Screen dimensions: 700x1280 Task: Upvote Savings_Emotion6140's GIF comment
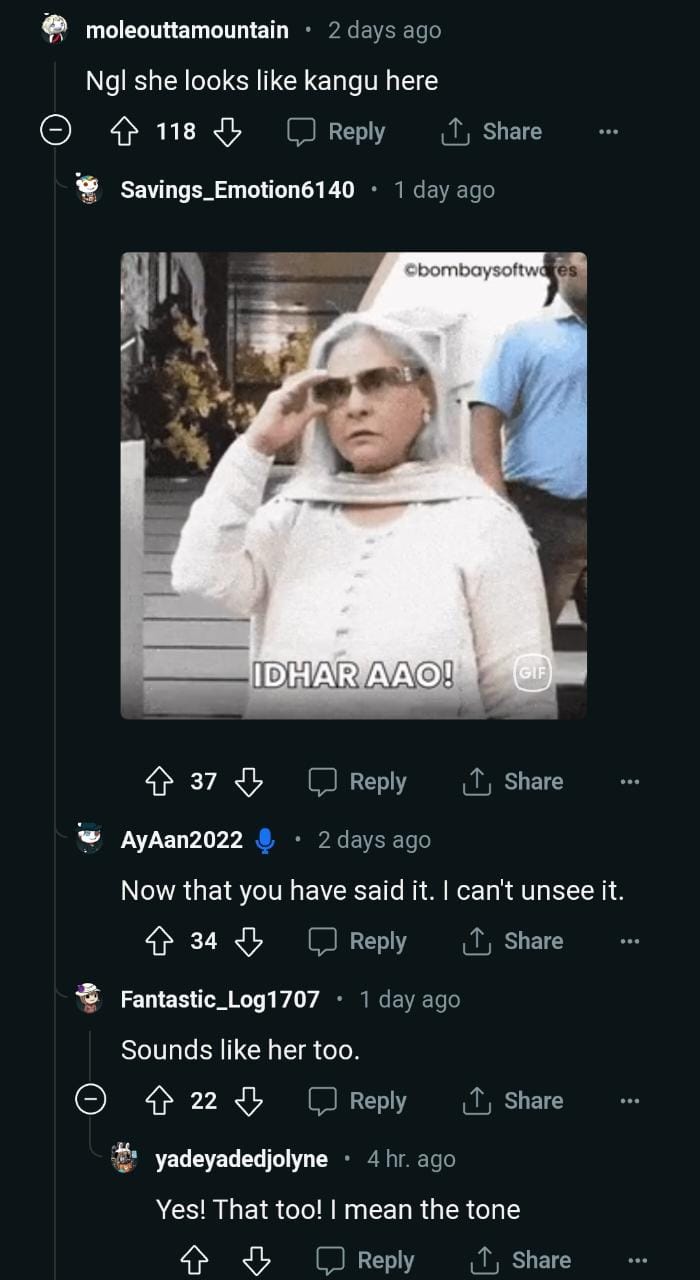pyautogui.click(x=160, y=782)
